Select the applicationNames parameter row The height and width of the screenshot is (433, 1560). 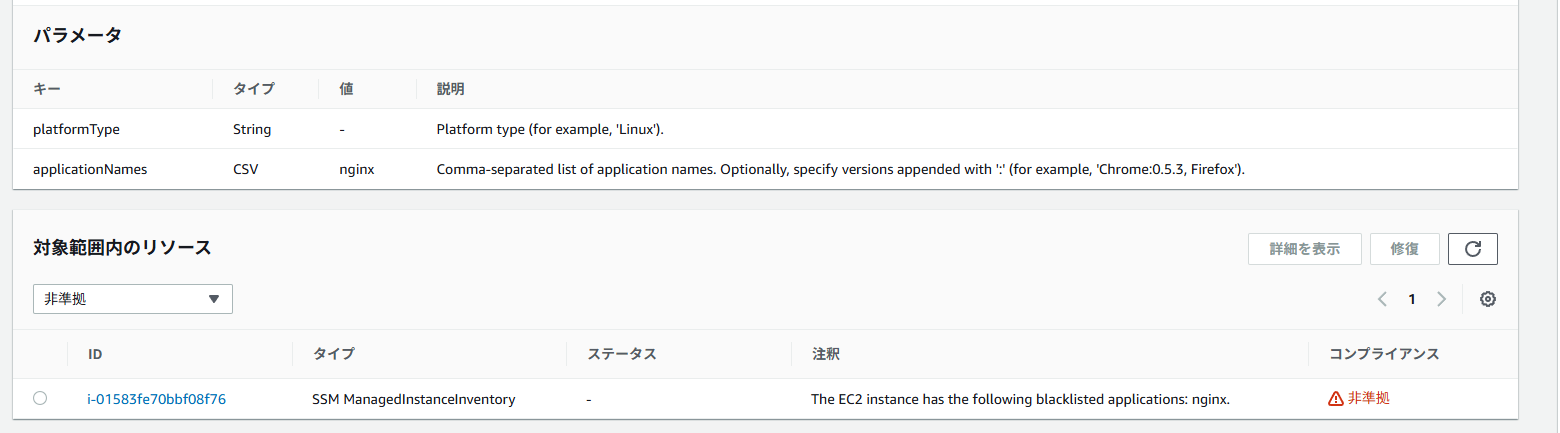tap(765, 169)
